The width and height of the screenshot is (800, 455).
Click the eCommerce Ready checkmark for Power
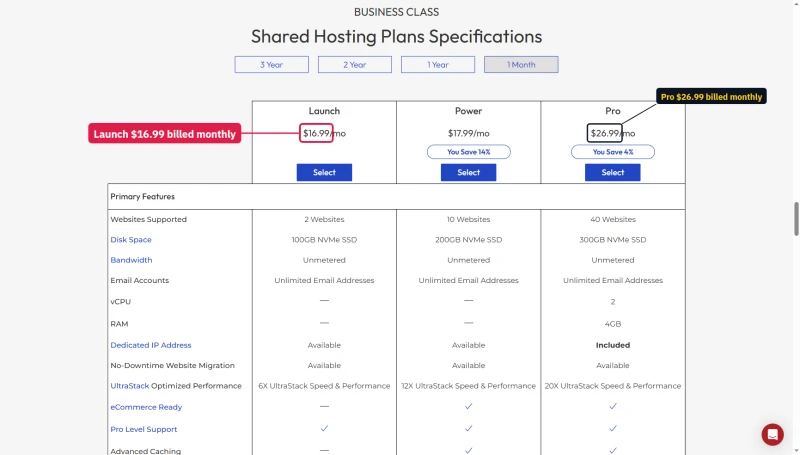[468, 407]
